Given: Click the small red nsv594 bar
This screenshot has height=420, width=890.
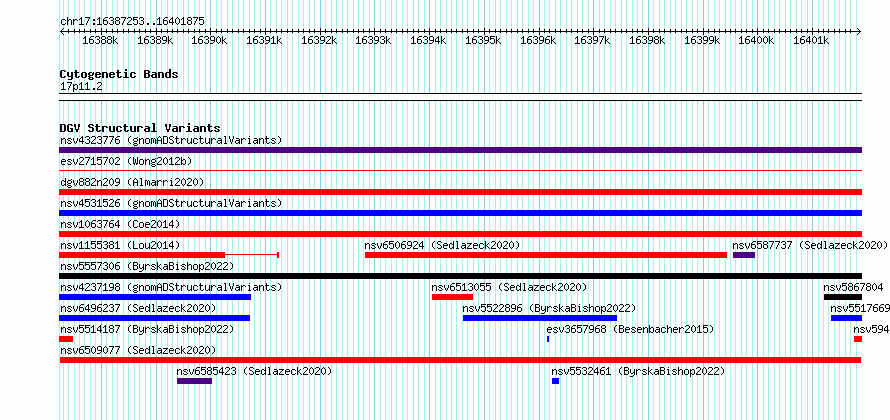Looking at the screenshot, I should pos(858,339).
